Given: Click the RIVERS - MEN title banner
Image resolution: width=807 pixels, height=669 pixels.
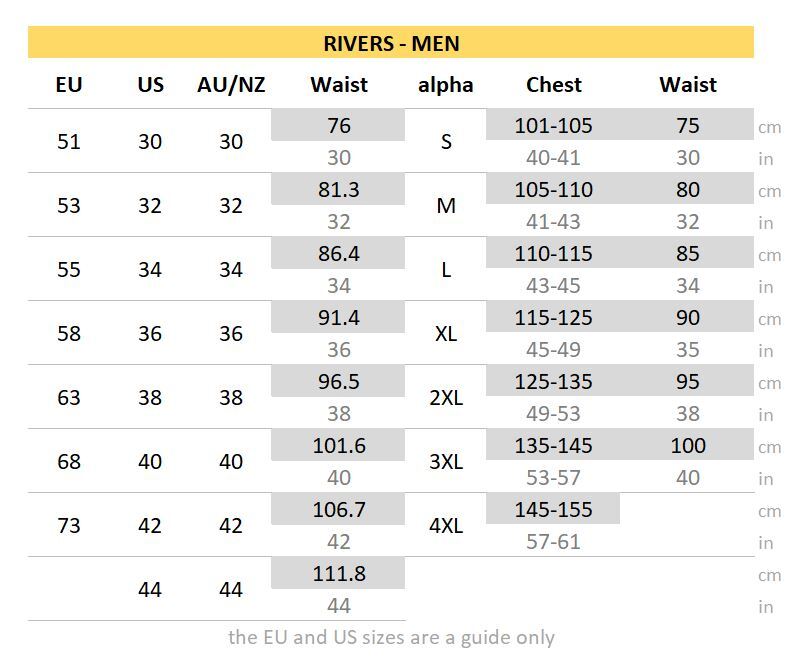Looking at the screenshot, I should (391, 43).
